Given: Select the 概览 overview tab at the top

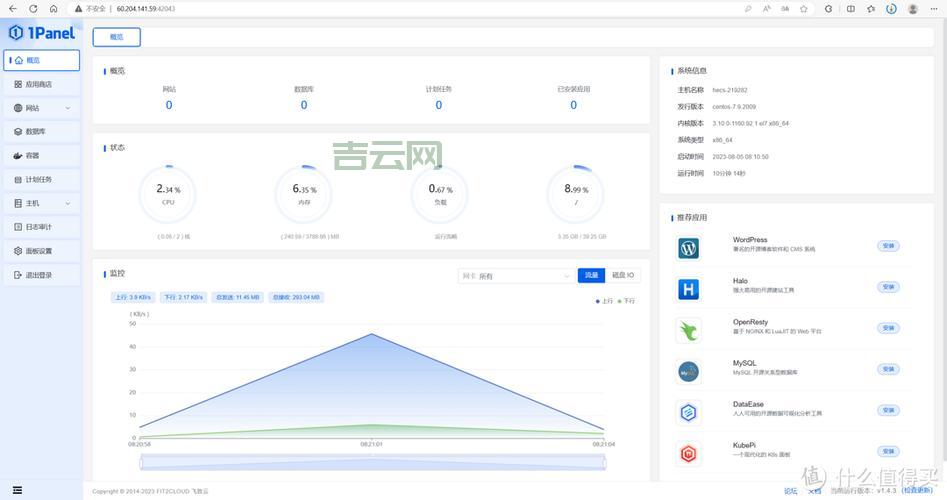Looking at the screenshot, I should [x=117, y=37].
